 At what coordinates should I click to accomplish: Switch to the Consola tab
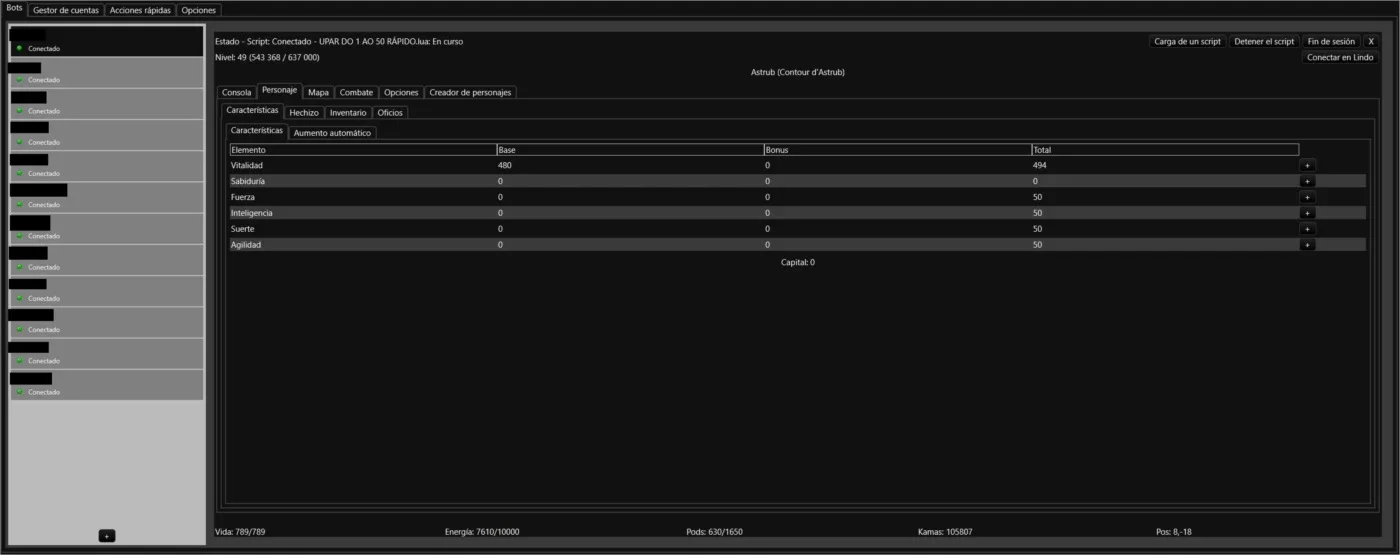tap(237, 92)
